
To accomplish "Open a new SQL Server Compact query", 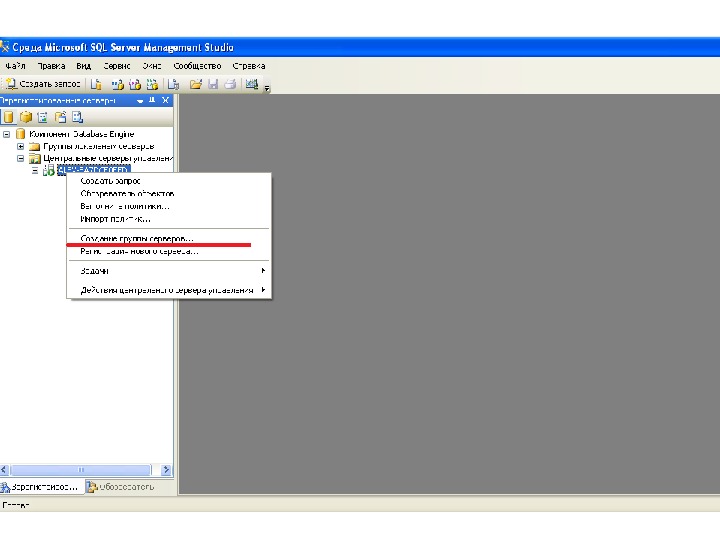I will tap(173, 84).
